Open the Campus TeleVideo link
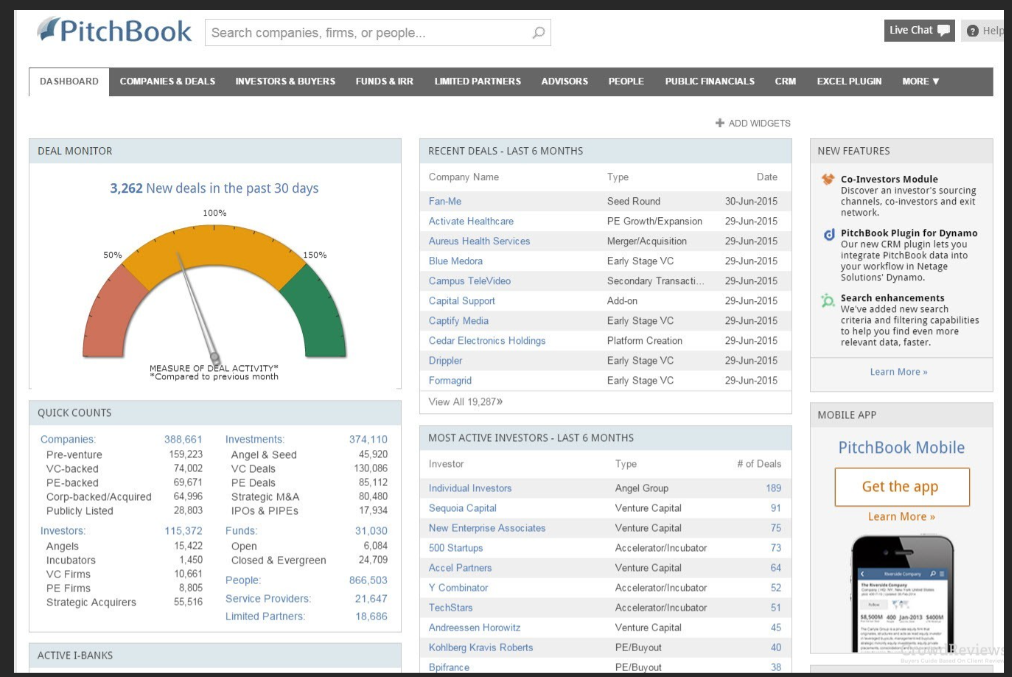The width and height of the screenshot is (1012, 677). click(x=469, y=281)
